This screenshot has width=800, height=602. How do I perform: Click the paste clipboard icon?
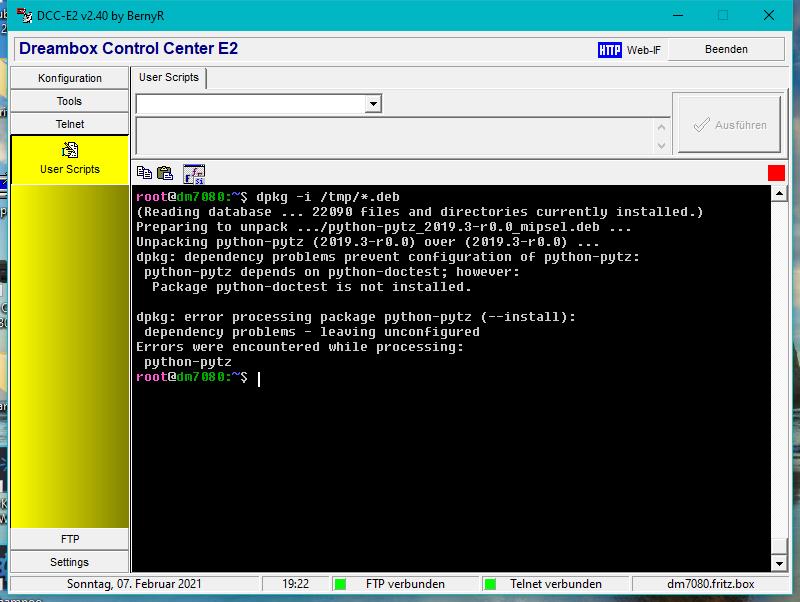tap(165, 173)
